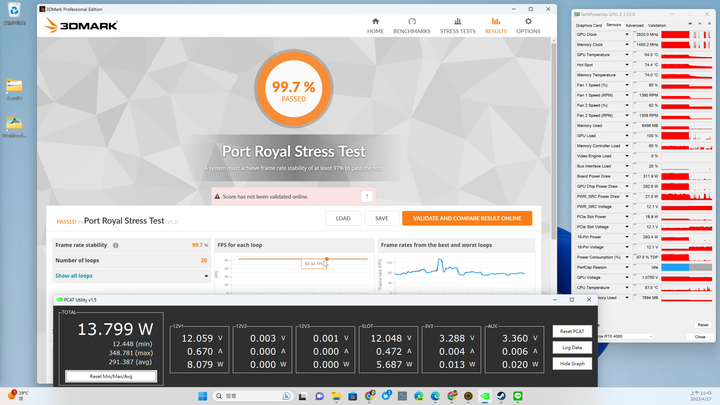The height and width of the screenshot is (405, 720).
Task: Open GPU-Z hamburger menu icon
Action: point(709,24)
